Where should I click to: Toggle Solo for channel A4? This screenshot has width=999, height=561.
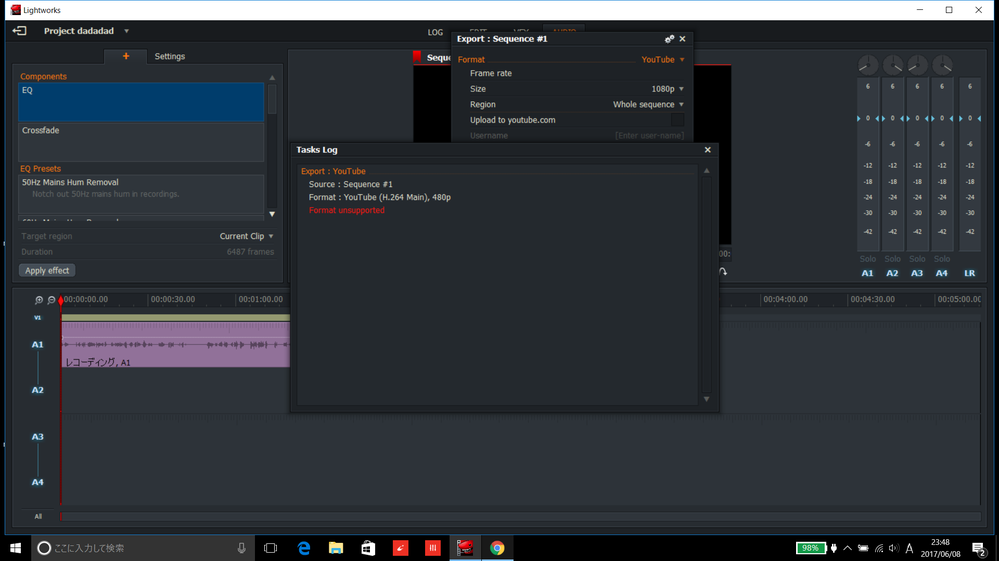tap(942, 259)
